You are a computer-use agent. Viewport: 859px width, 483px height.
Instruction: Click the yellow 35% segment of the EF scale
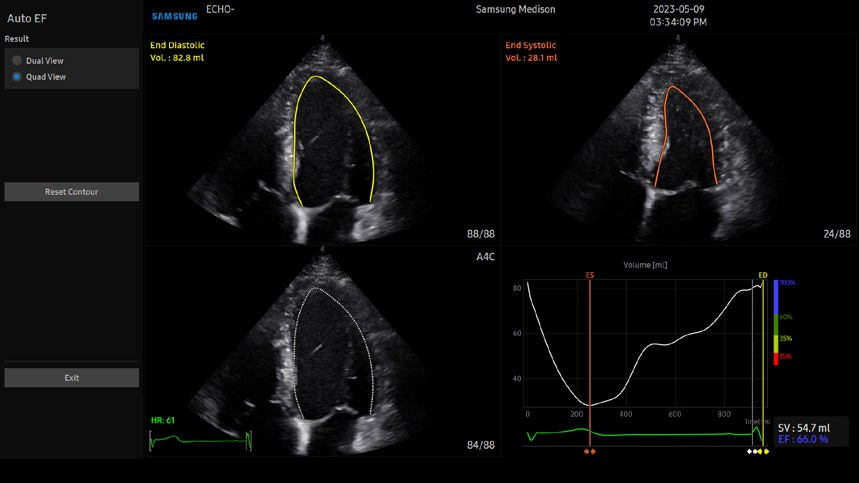(x=776, y=344)
